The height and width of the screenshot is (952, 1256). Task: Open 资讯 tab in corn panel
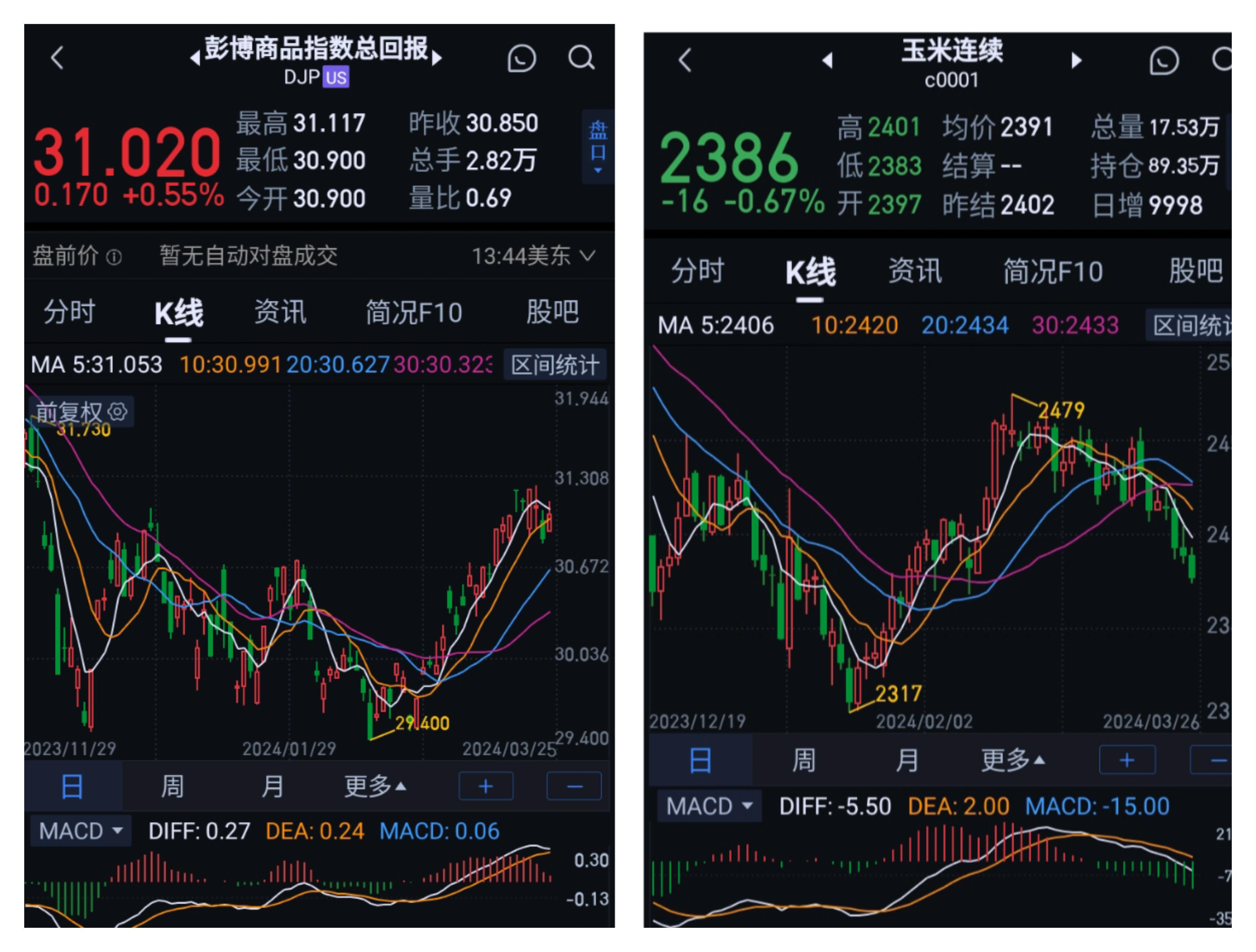[x=915, y=271]
